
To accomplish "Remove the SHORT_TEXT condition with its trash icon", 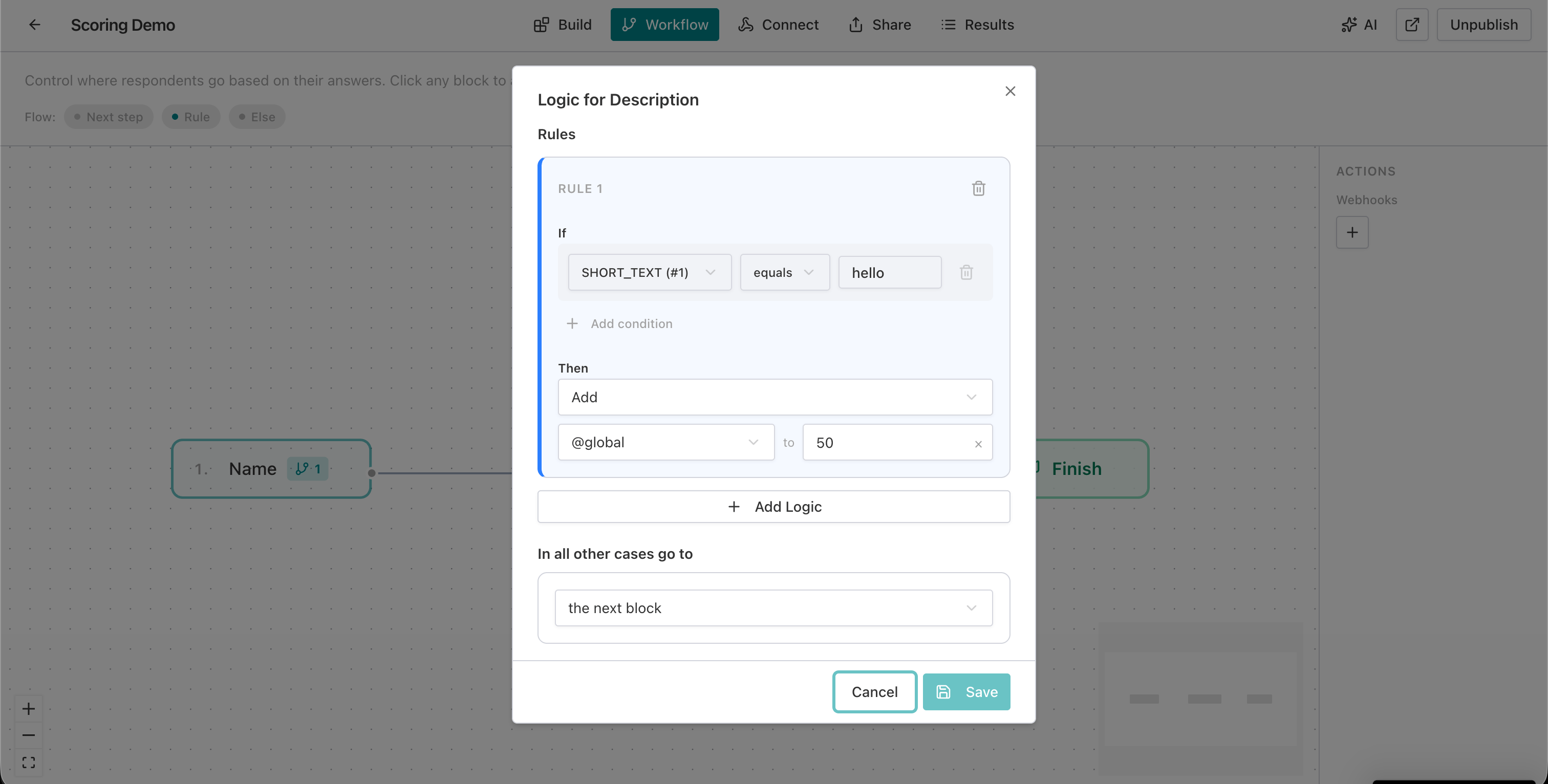I will 966,272.
